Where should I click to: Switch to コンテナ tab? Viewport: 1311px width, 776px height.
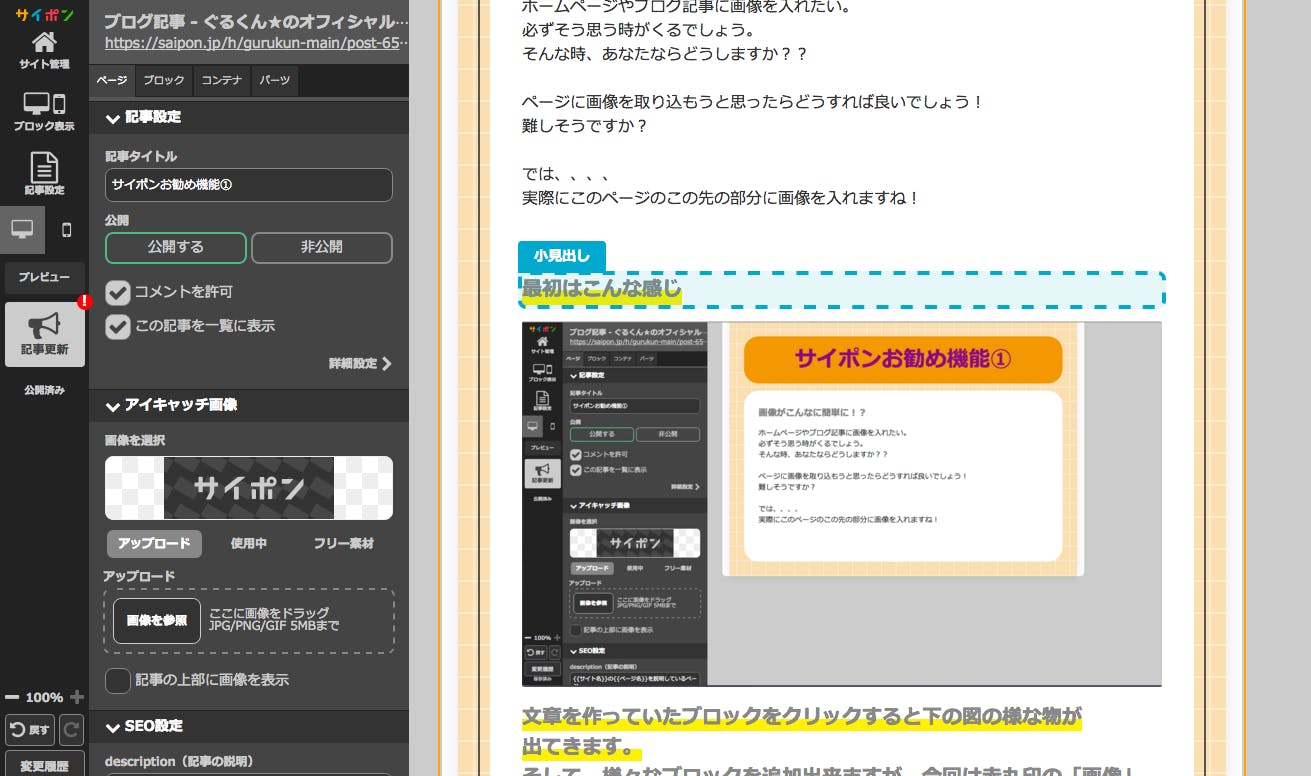(221, 81)
